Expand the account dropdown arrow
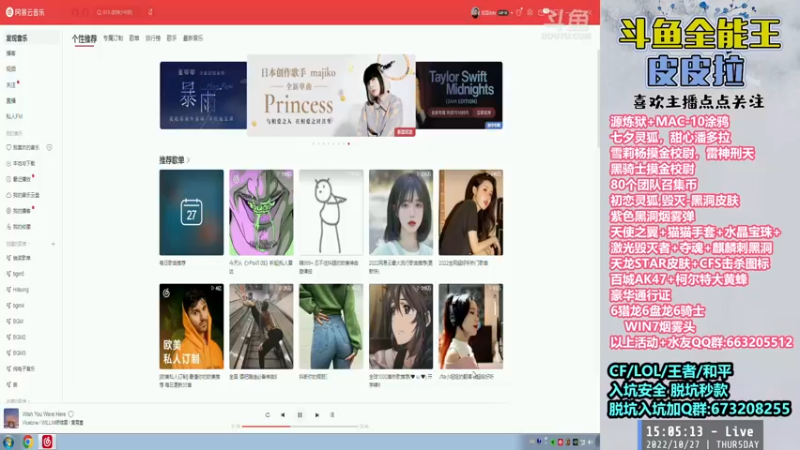 coord(512,13)
